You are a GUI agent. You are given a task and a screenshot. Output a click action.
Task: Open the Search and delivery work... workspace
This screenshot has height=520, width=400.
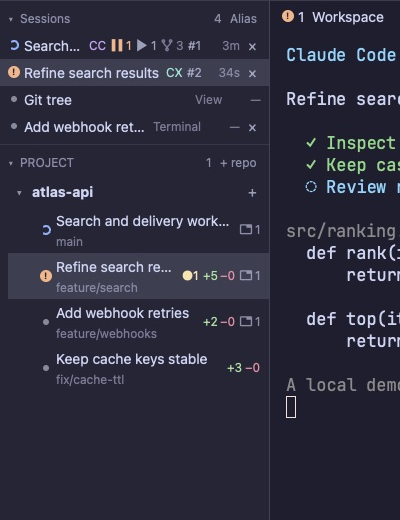(x=139, y=230)
